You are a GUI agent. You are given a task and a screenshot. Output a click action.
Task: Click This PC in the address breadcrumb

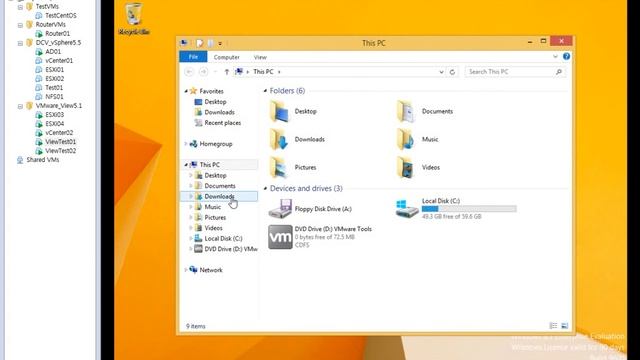pyautogui.click(x=263, y=72)
